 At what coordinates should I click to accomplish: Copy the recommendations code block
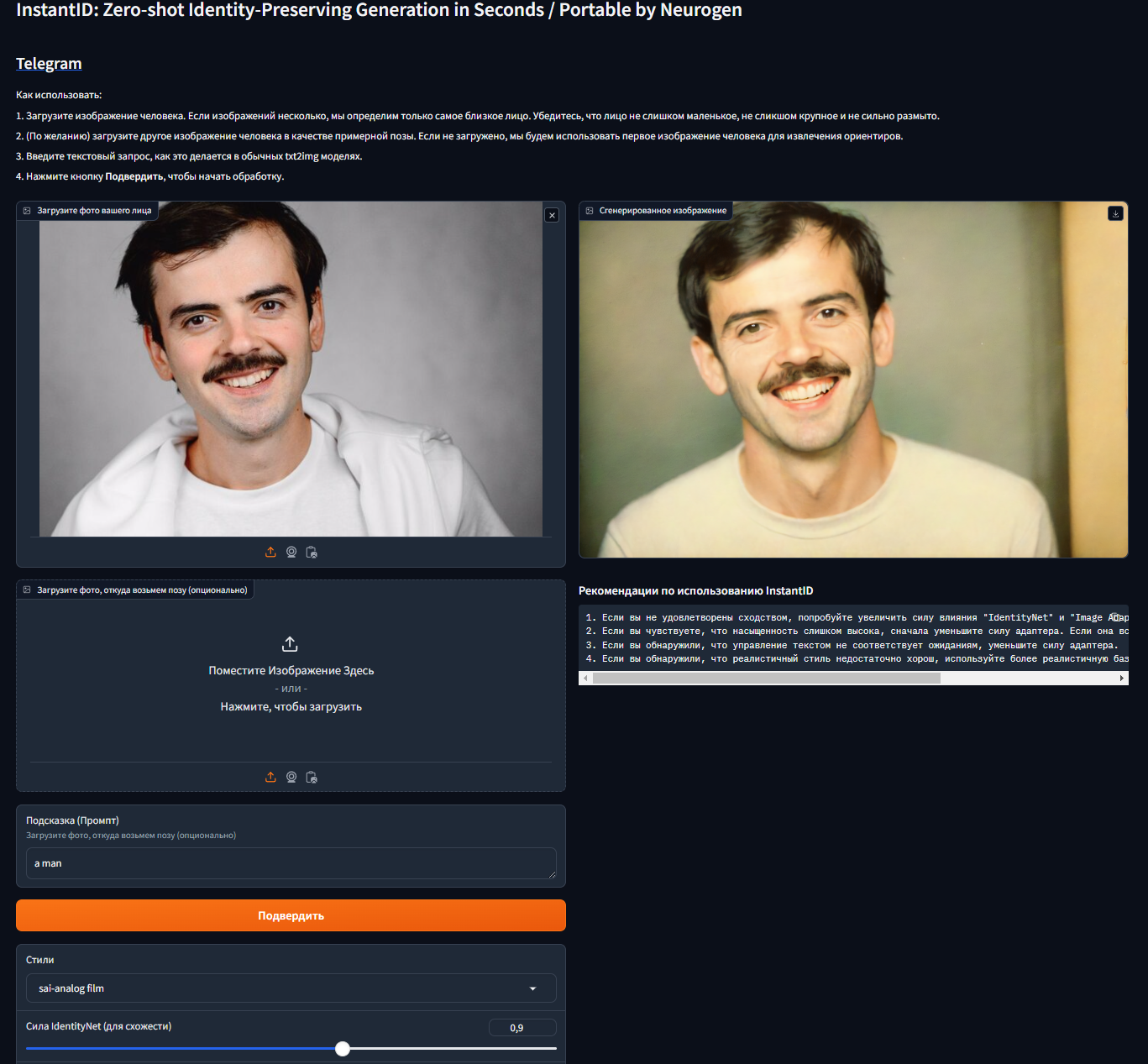coord(1116,617)
